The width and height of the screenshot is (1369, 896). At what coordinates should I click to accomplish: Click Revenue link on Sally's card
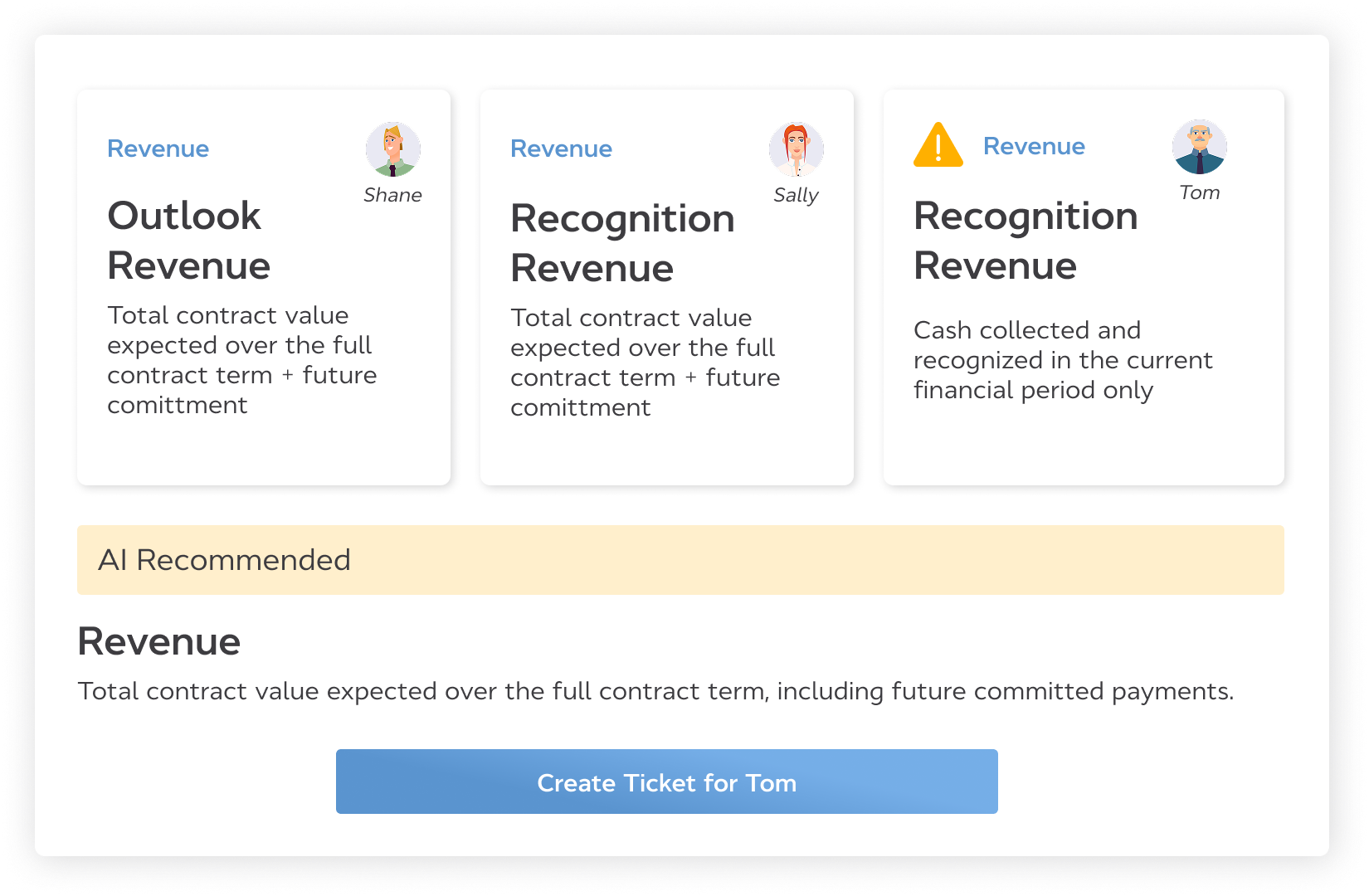pos(562,149)
